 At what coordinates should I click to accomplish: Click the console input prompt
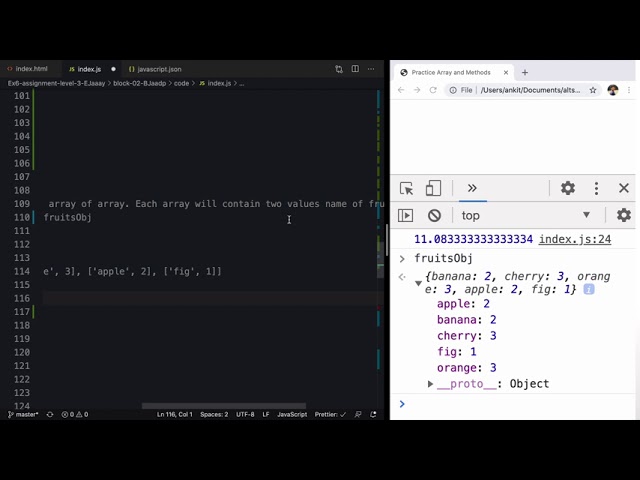tap(514, 404)
